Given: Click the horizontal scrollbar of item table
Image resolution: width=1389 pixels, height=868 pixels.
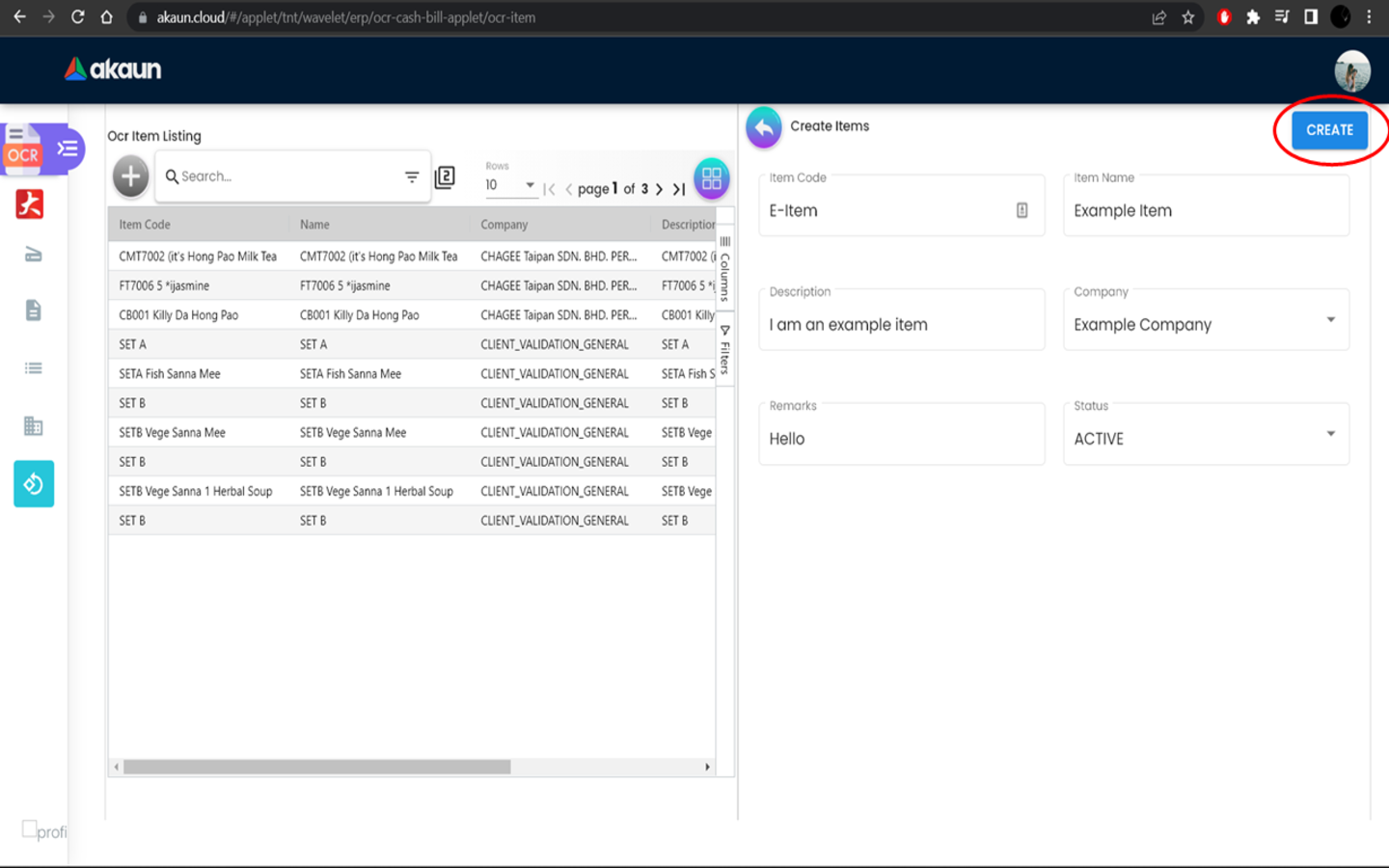Looking at the screenshot, I should 316,767.
